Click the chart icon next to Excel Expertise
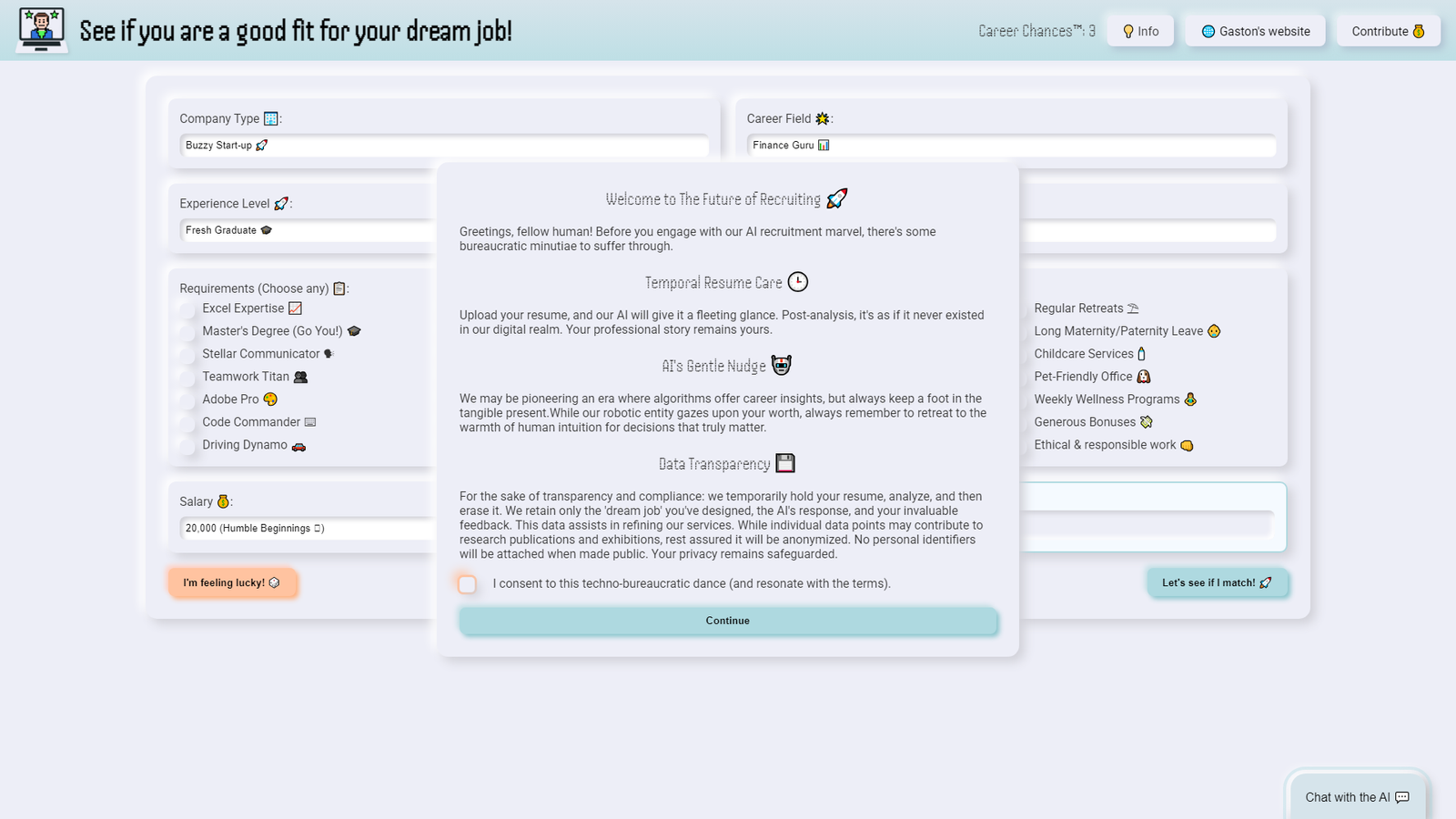1456x819 pixels. (x=295, y=308)
